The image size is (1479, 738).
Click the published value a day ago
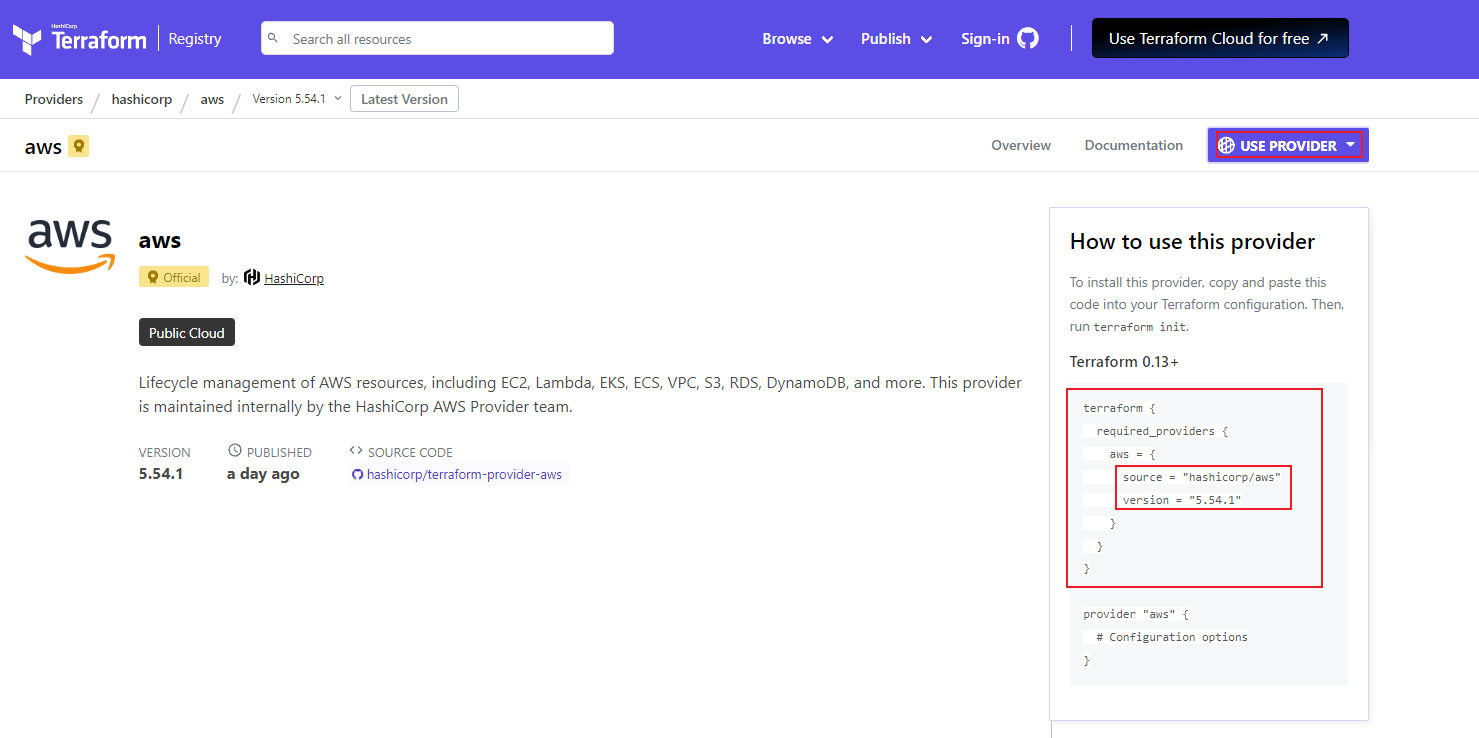(263, 474)
